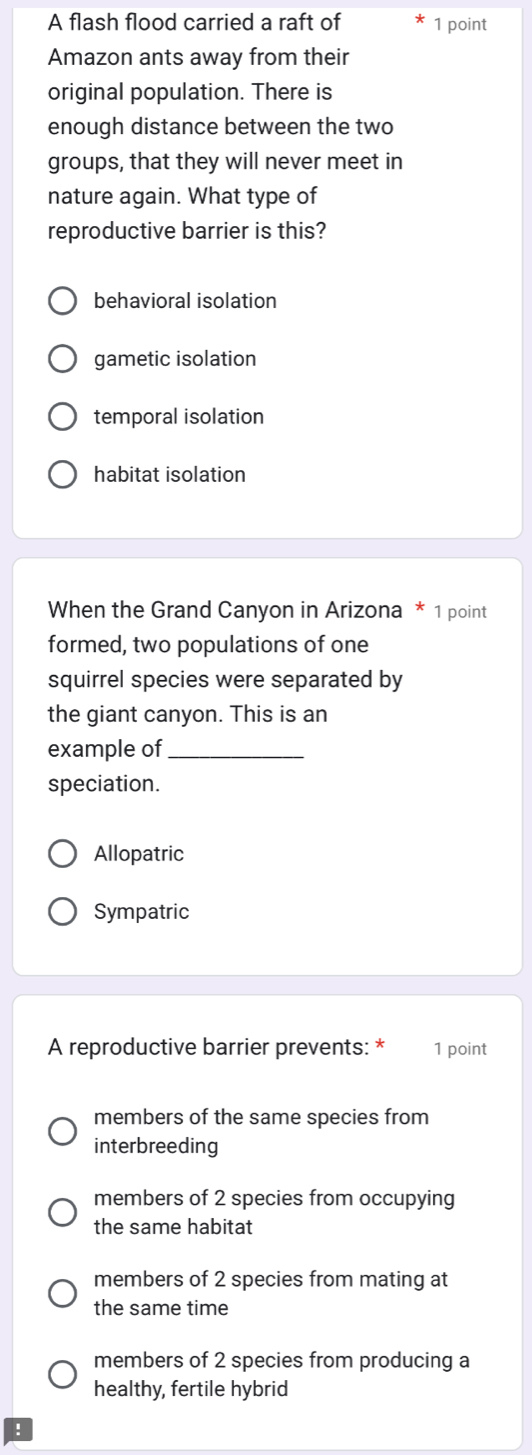This screenshot has width=532, height=1455.
Task: Click the temporal isolation label text
Action: pos(179,417)
